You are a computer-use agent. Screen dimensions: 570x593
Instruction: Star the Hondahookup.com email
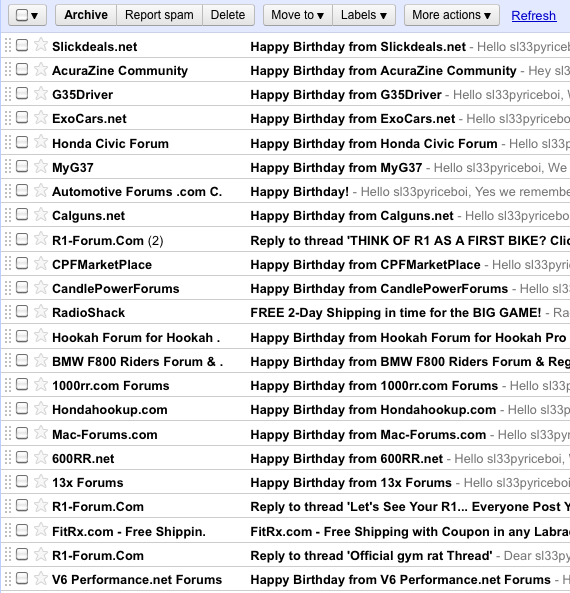click(40, 408)
